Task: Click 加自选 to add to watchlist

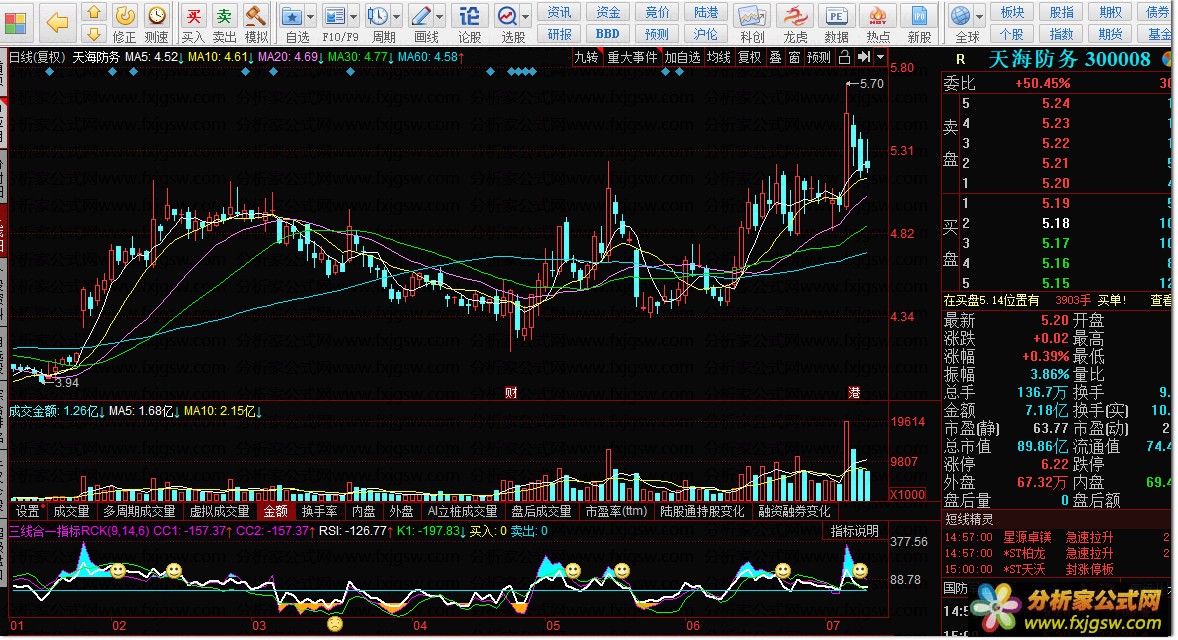Action: coord(681,57)
